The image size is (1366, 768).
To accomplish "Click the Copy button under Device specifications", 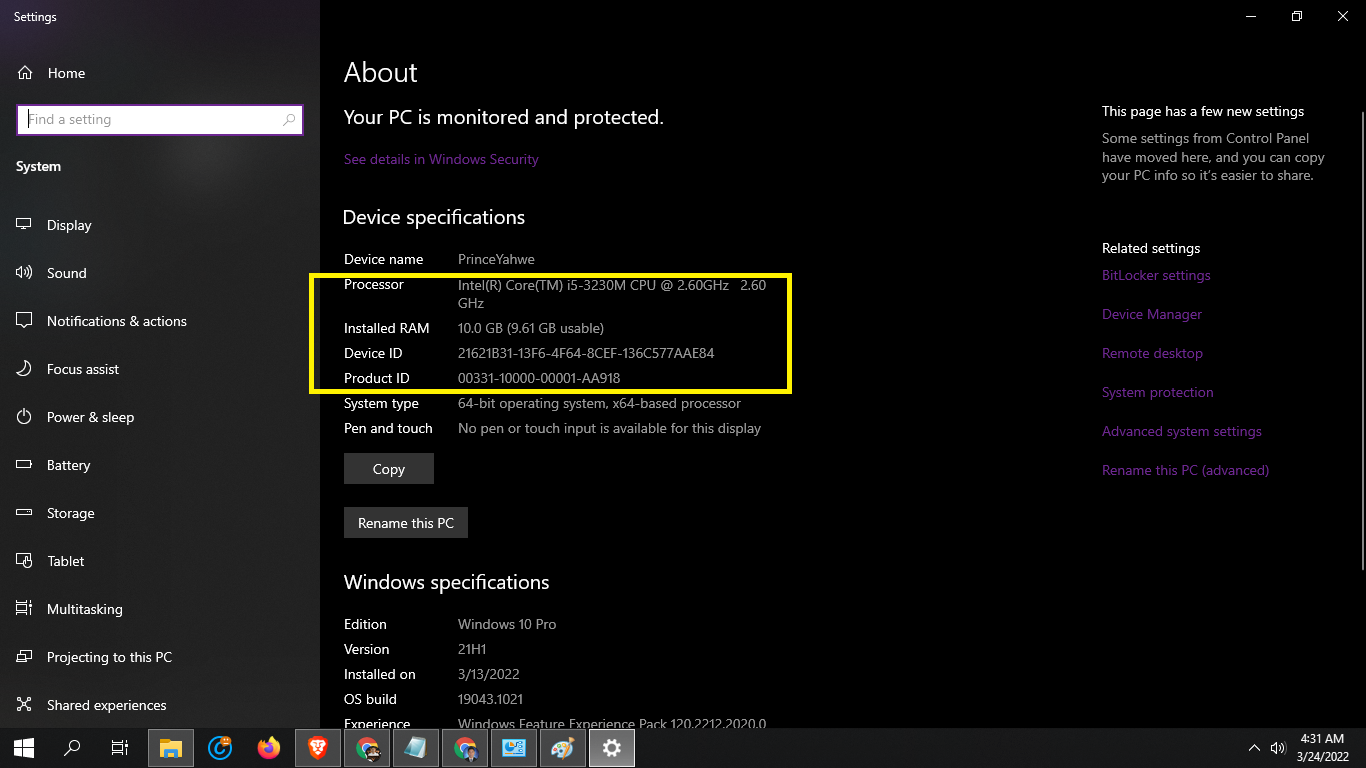I will tap(389, 469).
